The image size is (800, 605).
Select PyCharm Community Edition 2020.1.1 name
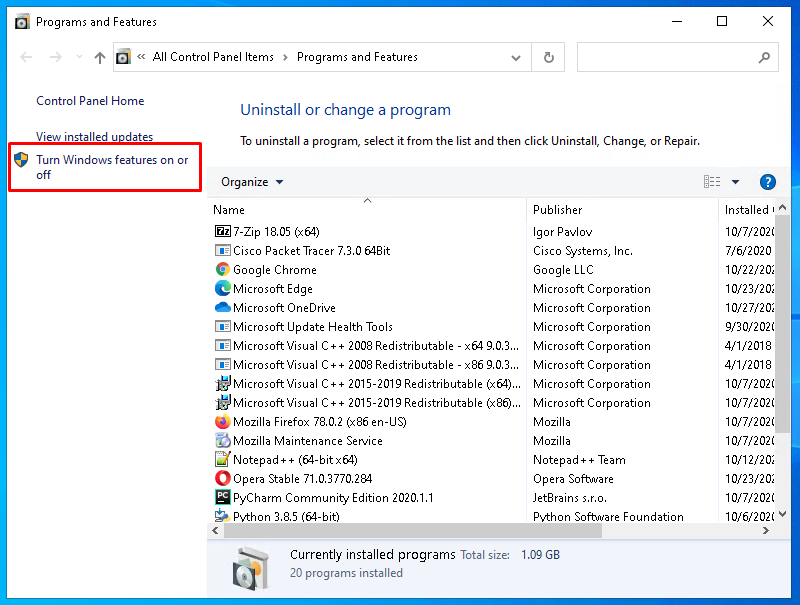click(333, 497)
